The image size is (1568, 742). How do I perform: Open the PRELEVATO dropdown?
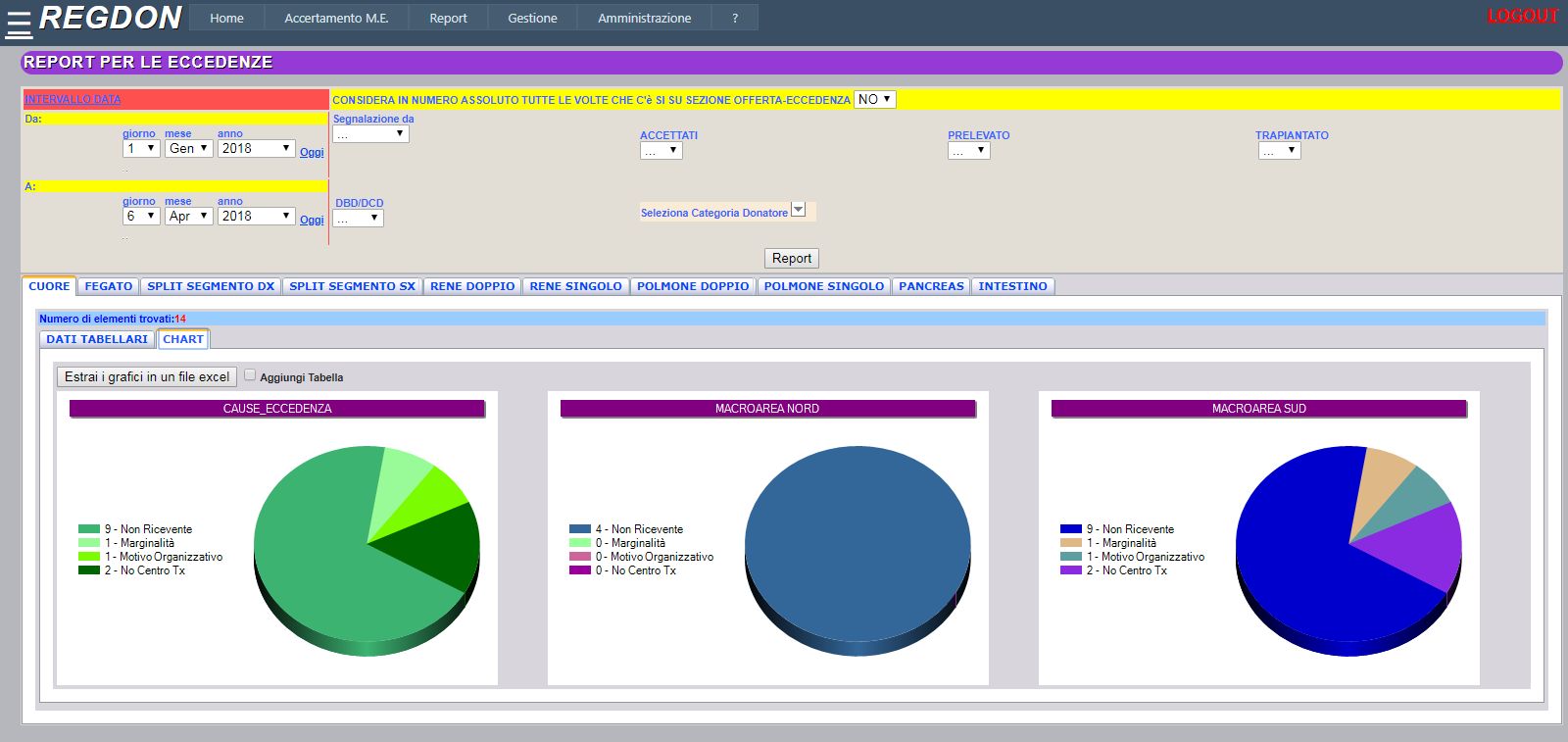[968, 151]
